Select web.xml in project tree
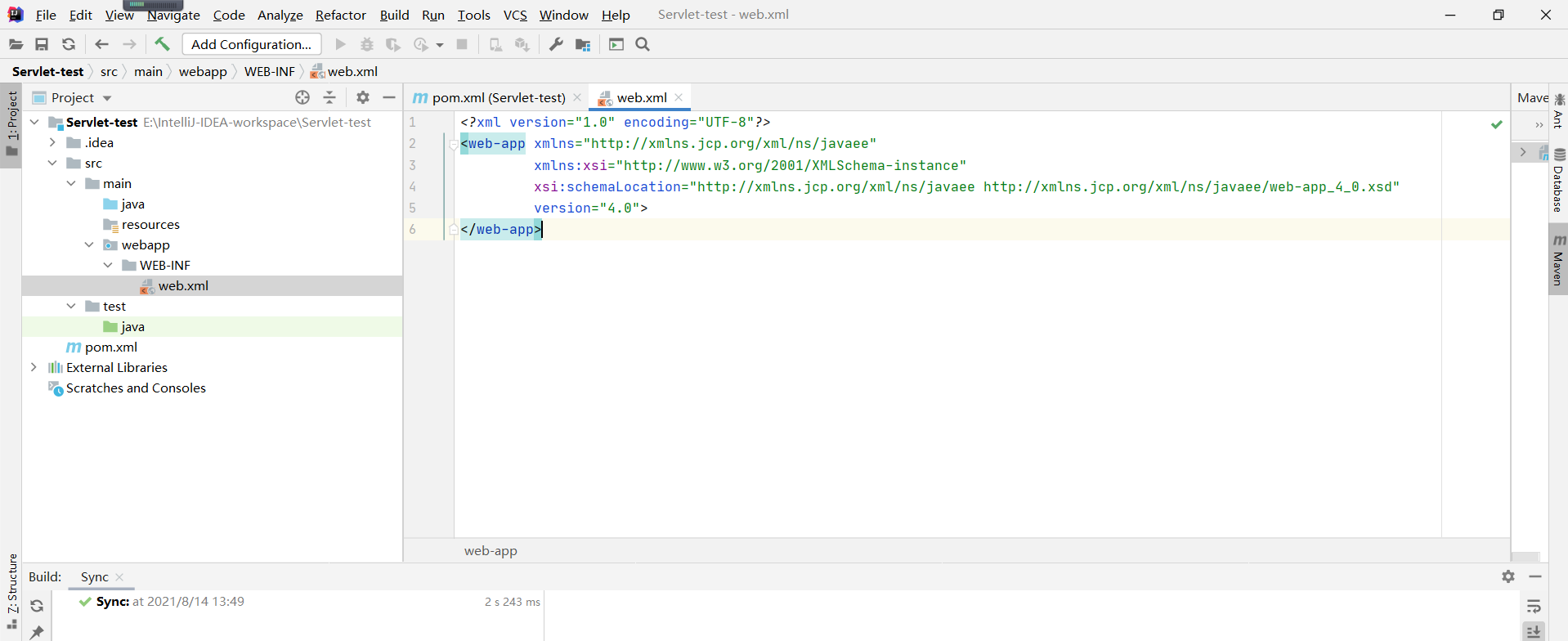The height and width of the screenshot is (641, 1568). (183, 285)
